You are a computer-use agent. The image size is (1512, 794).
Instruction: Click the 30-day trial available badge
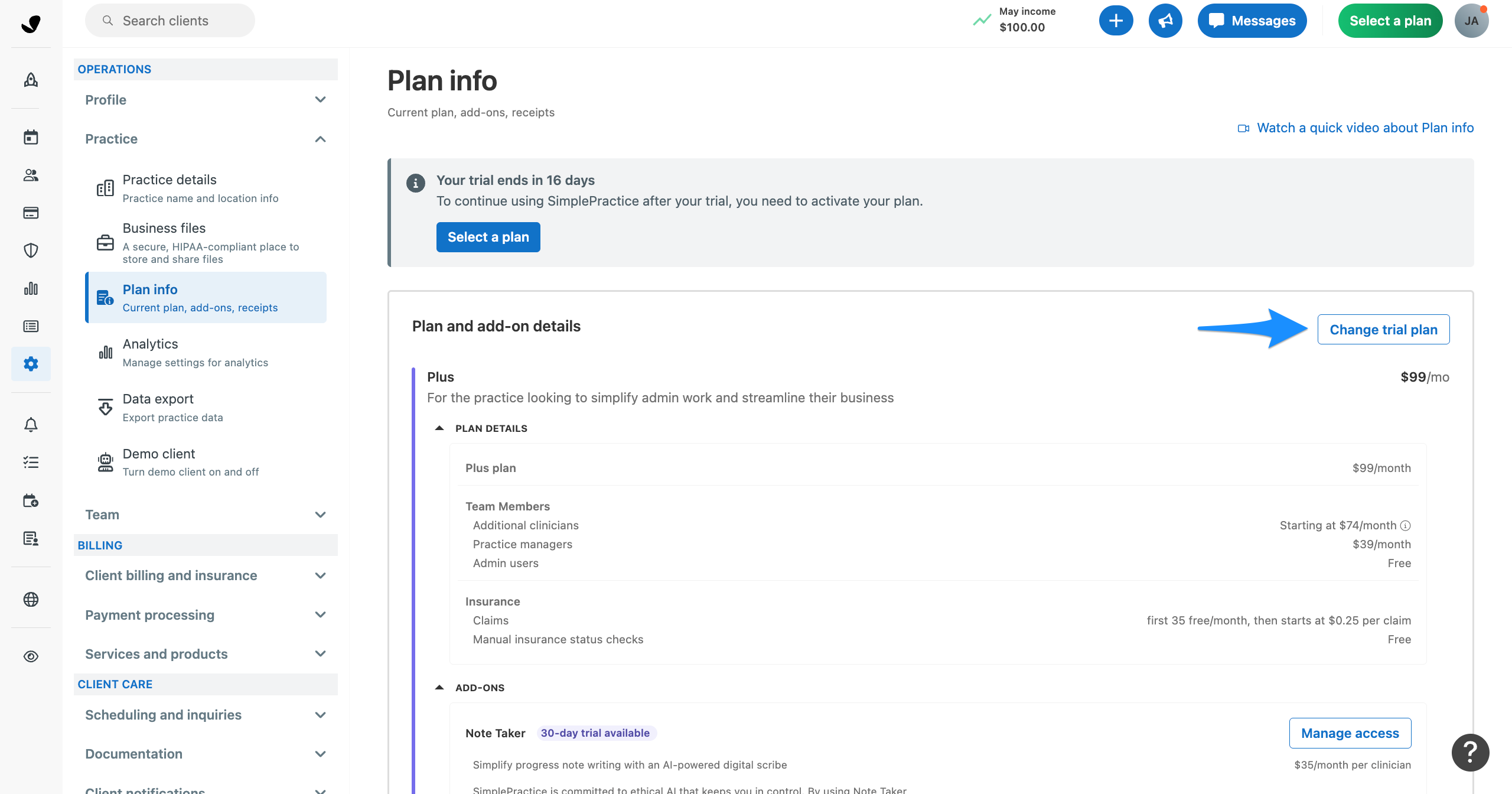click(x=595, y=733)
